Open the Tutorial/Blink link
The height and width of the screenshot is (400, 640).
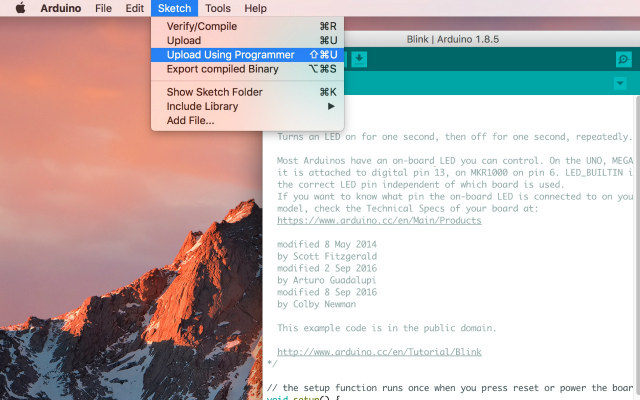click(x=379, y=352)
